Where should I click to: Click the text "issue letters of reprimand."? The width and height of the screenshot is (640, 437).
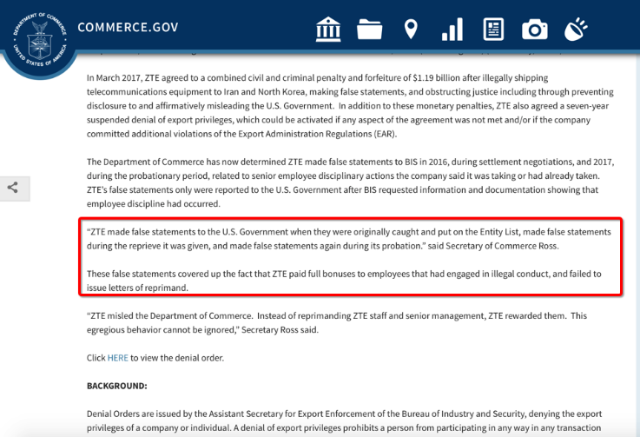pyautogui.click(x=137, y=288)
